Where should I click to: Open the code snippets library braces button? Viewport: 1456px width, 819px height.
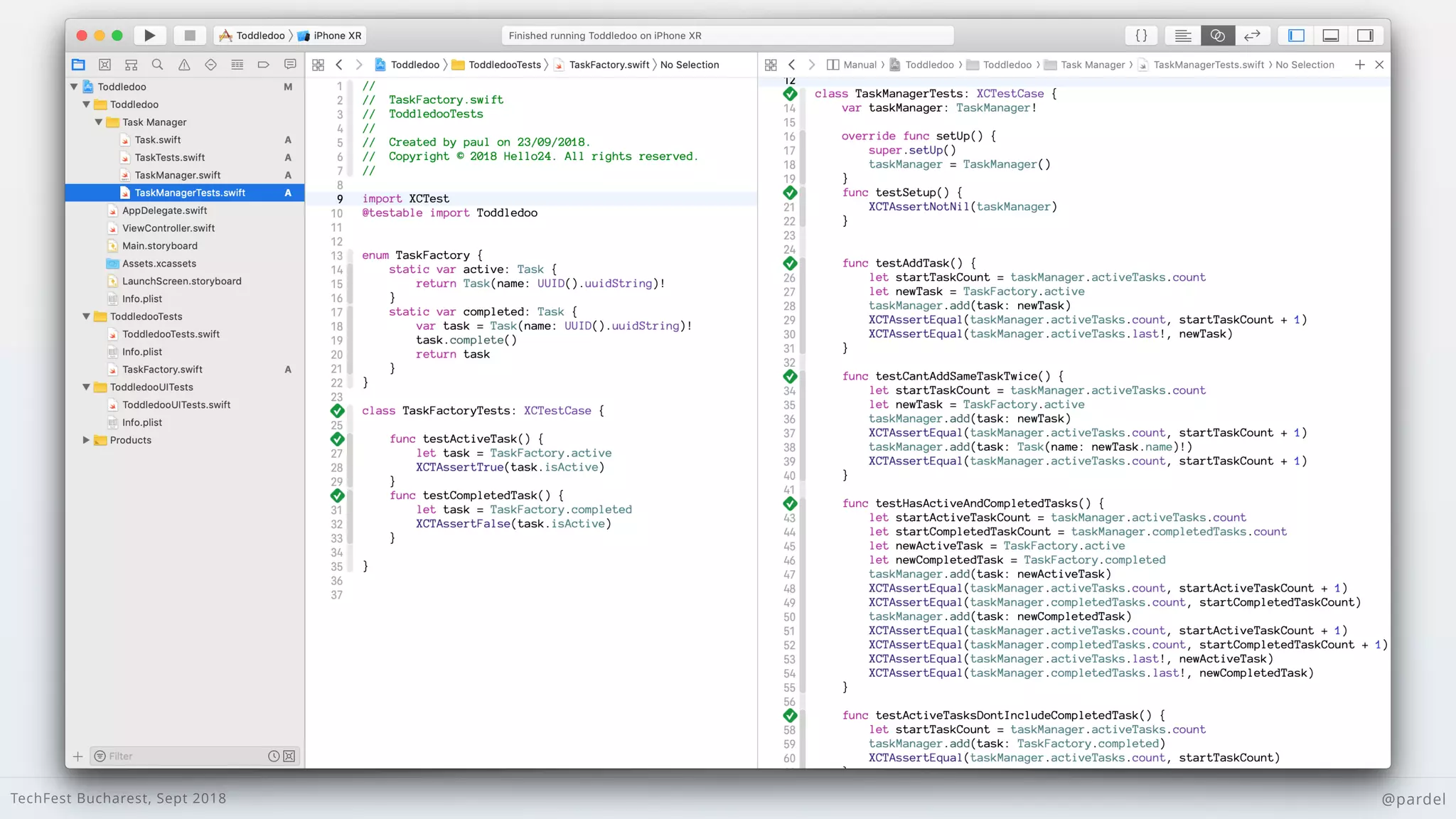(x=1141, y=36)
